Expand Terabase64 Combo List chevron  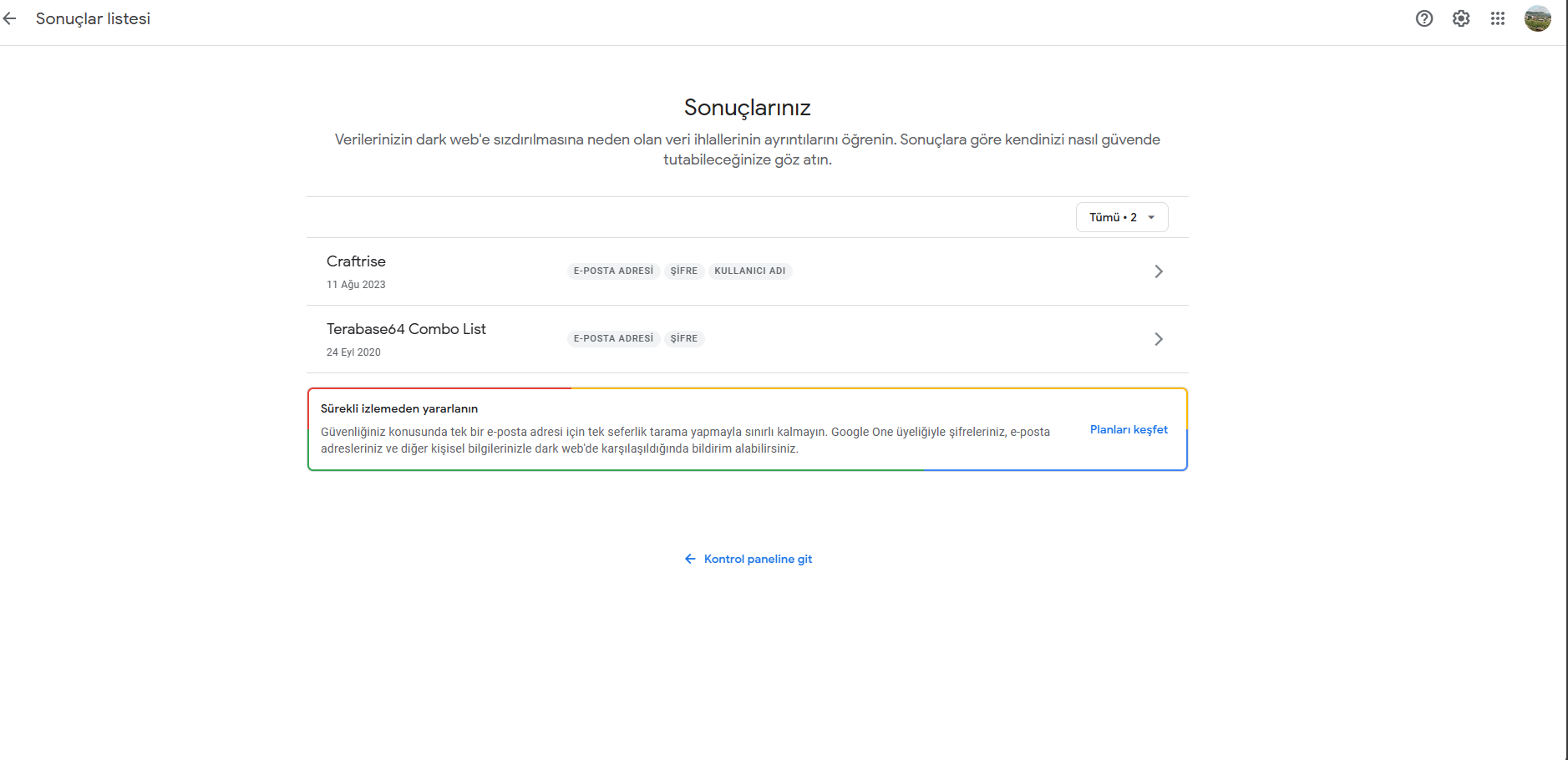1159,339
